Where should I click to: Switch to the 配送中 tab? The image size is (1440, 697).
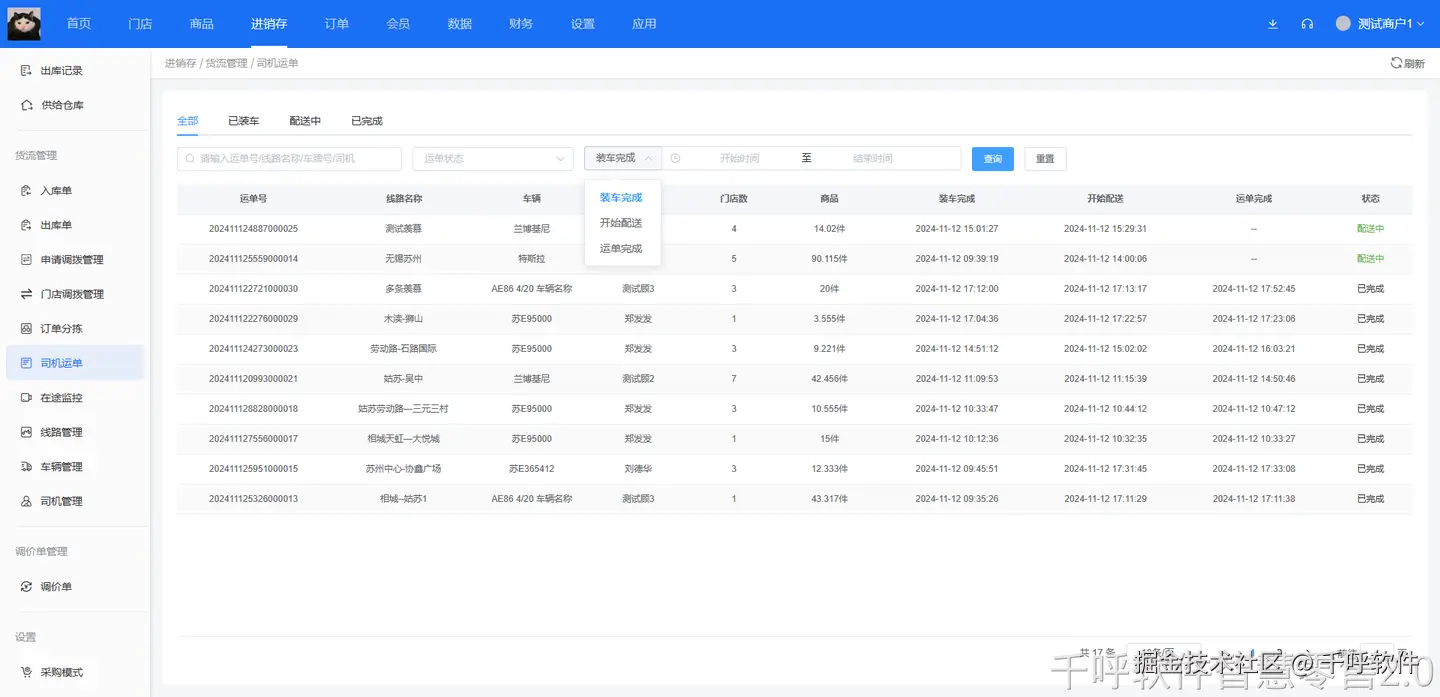pyautogui.click(x=305, y=121)
